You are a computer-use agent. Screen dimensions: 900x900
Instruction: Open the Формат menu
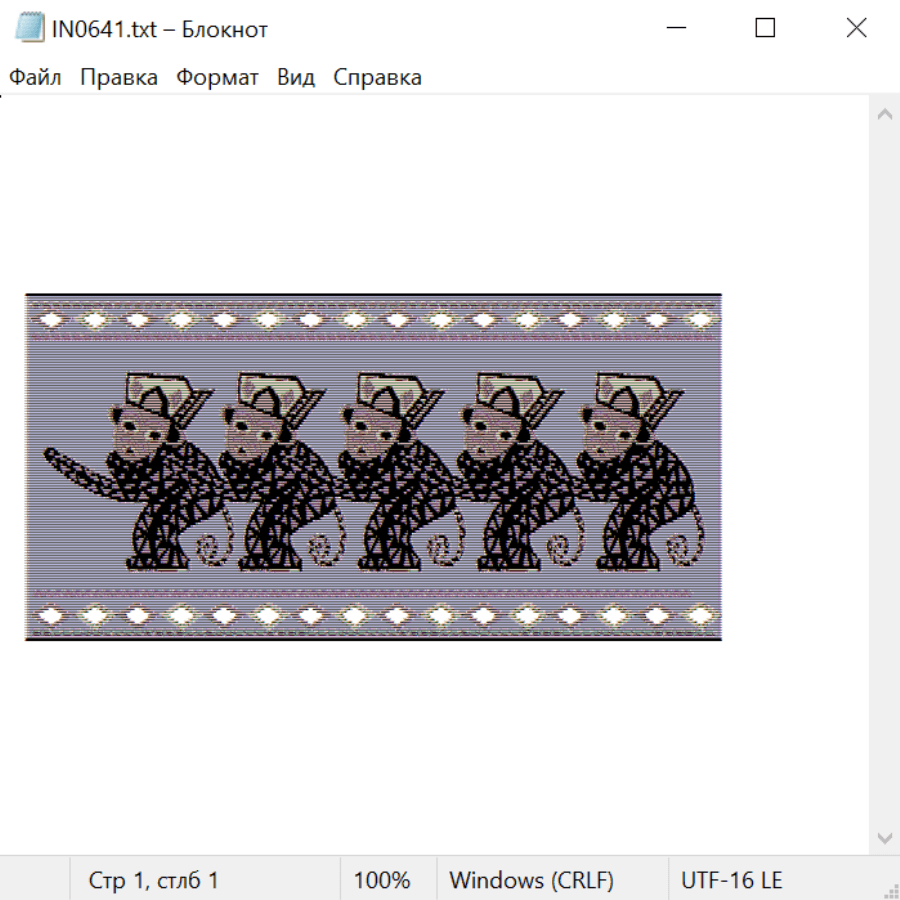(217, 78)
